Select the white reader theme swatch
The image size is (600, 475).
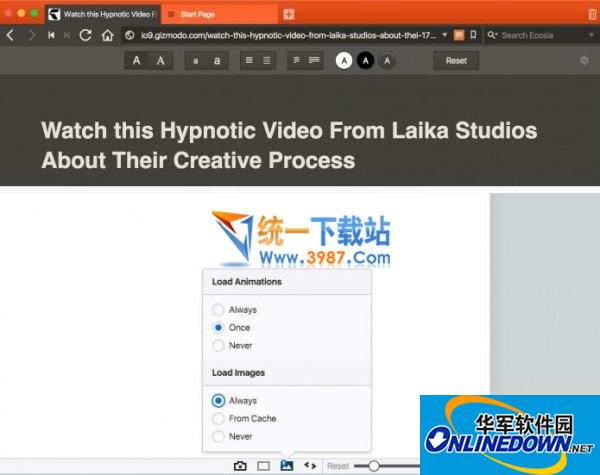[344, 60]
